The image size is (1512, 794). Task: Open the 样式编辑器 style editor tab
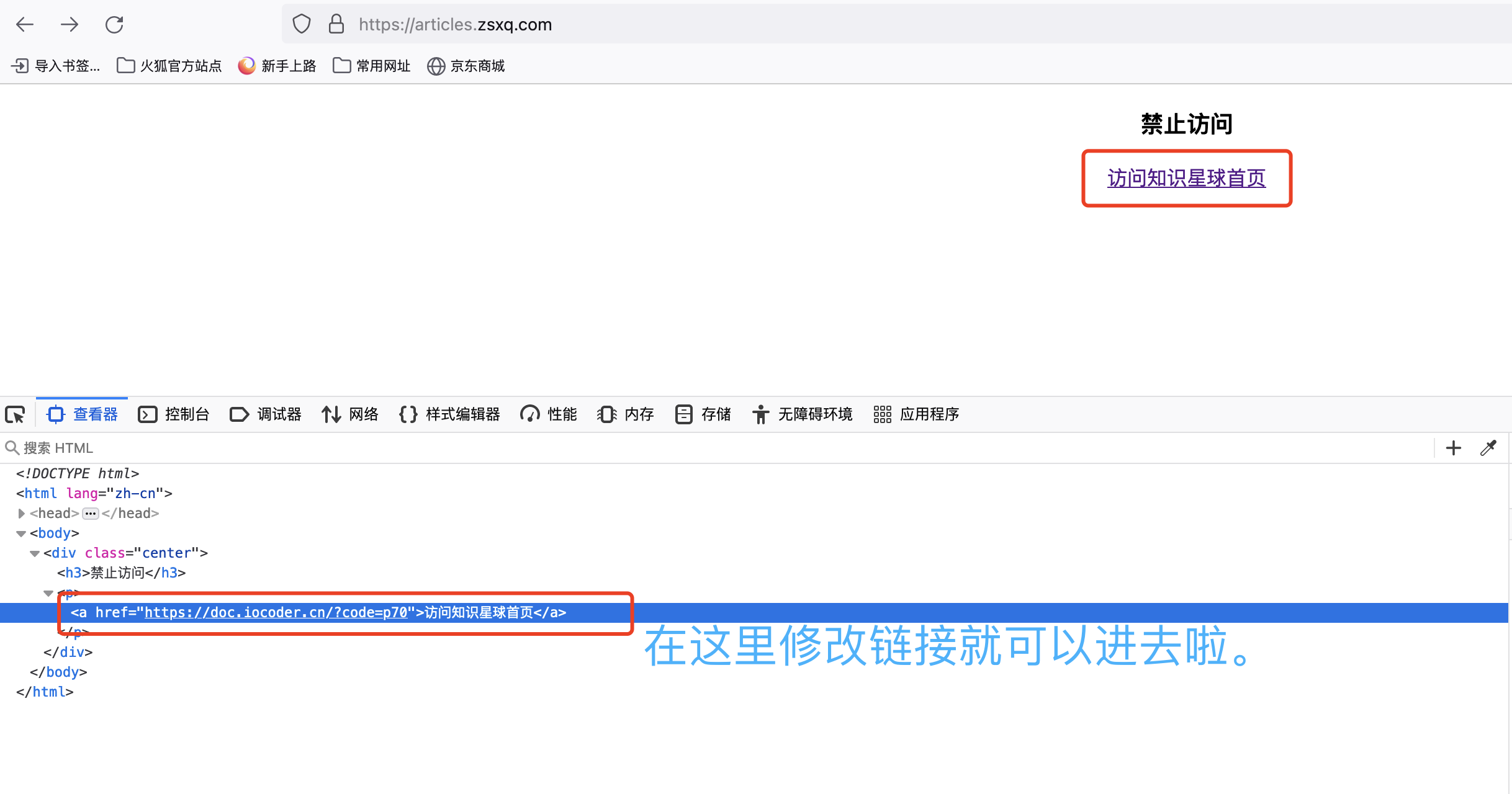[449, 414]
